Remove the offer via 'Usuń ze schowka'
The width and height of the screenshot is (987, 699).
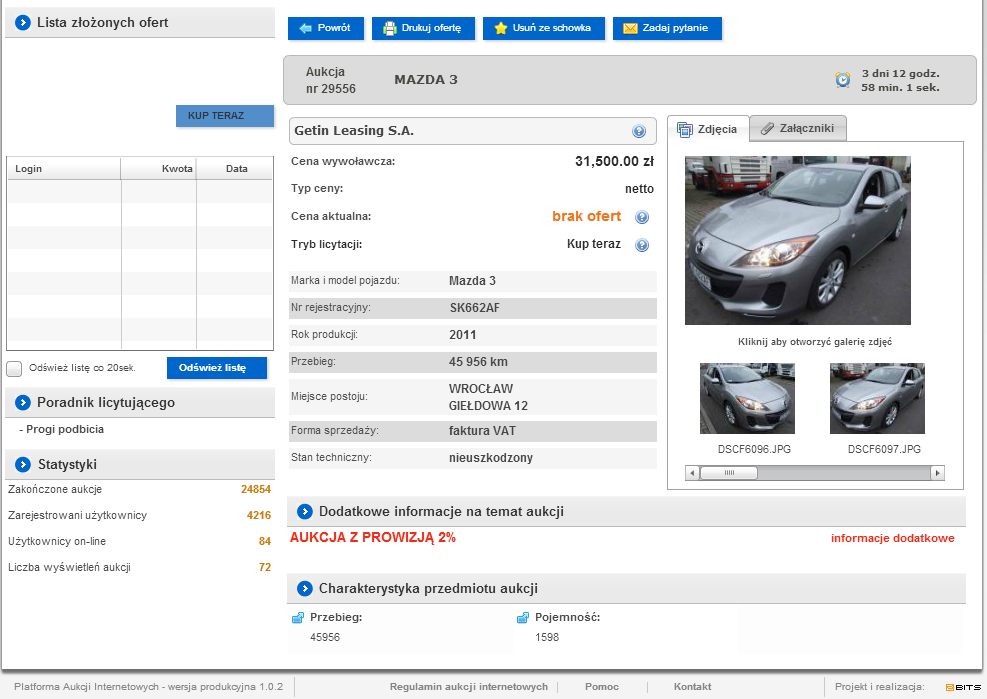(543, 28)
